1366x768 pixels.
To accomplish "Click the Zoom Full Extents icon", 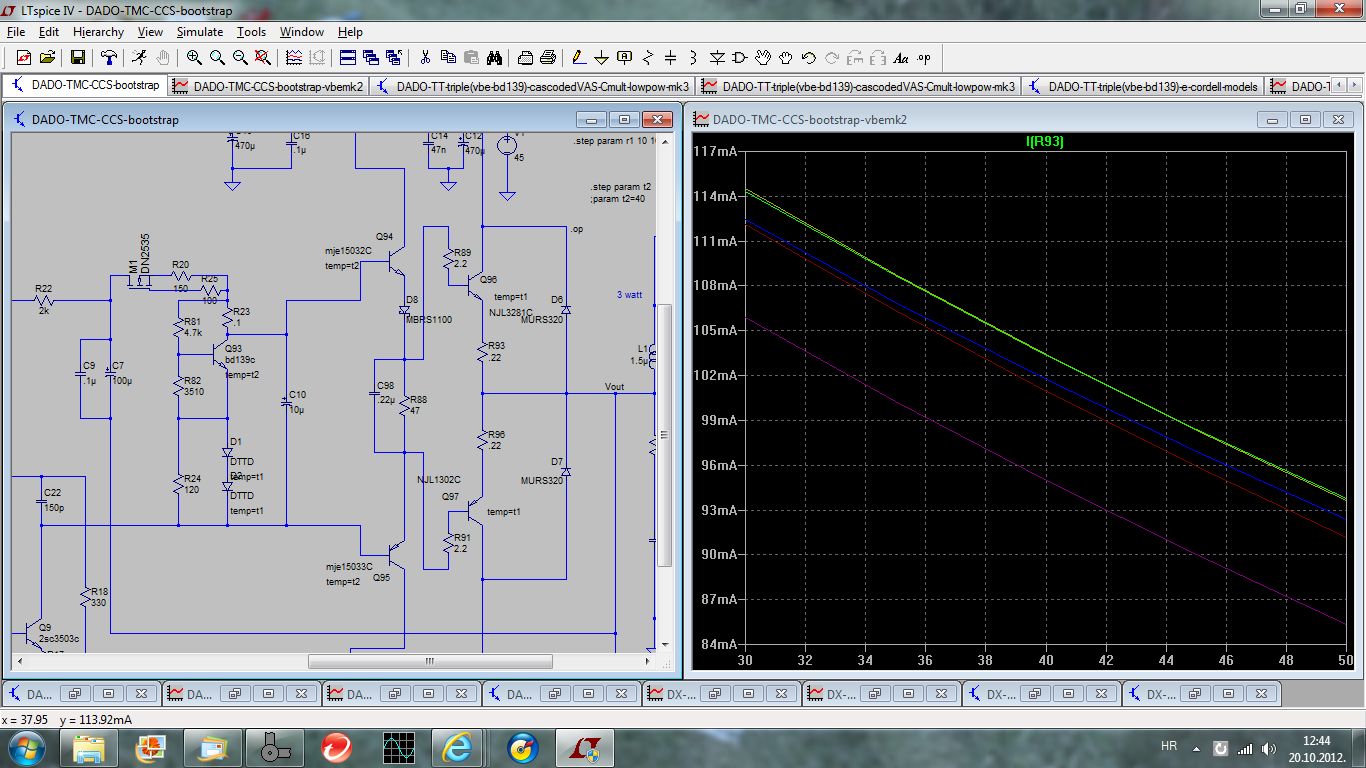I will pyautogui.click(x=263, y=58).
